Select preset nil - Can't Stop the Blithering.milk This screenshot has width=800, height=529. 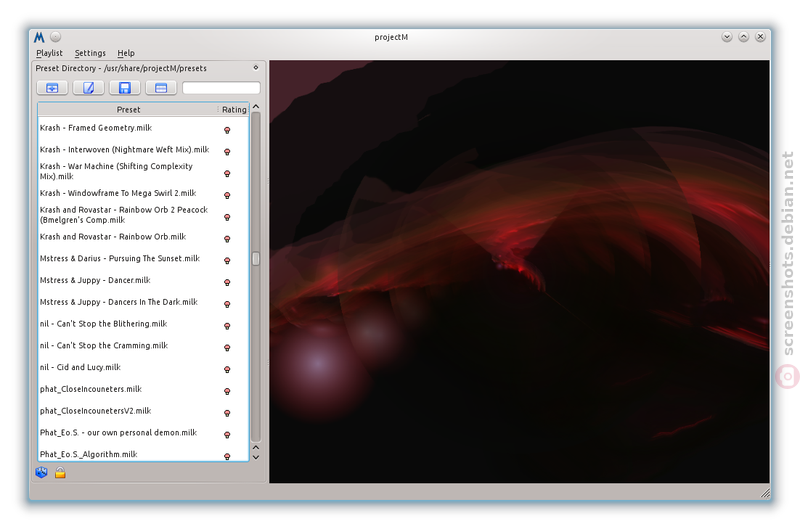104,324
